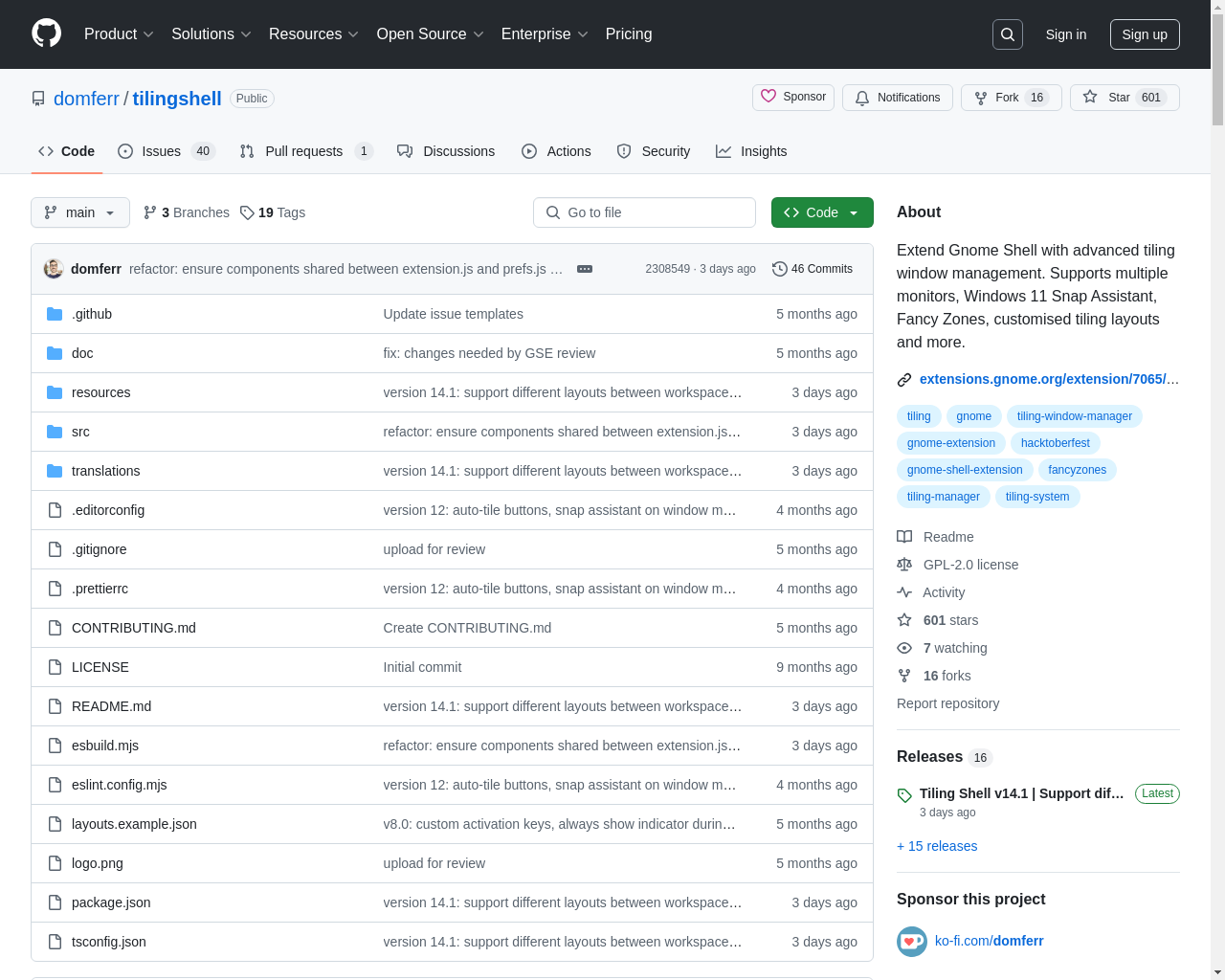Expand commit message ellipsis icon
This screenshot has width=1225, height=980.
pos(585,269)
